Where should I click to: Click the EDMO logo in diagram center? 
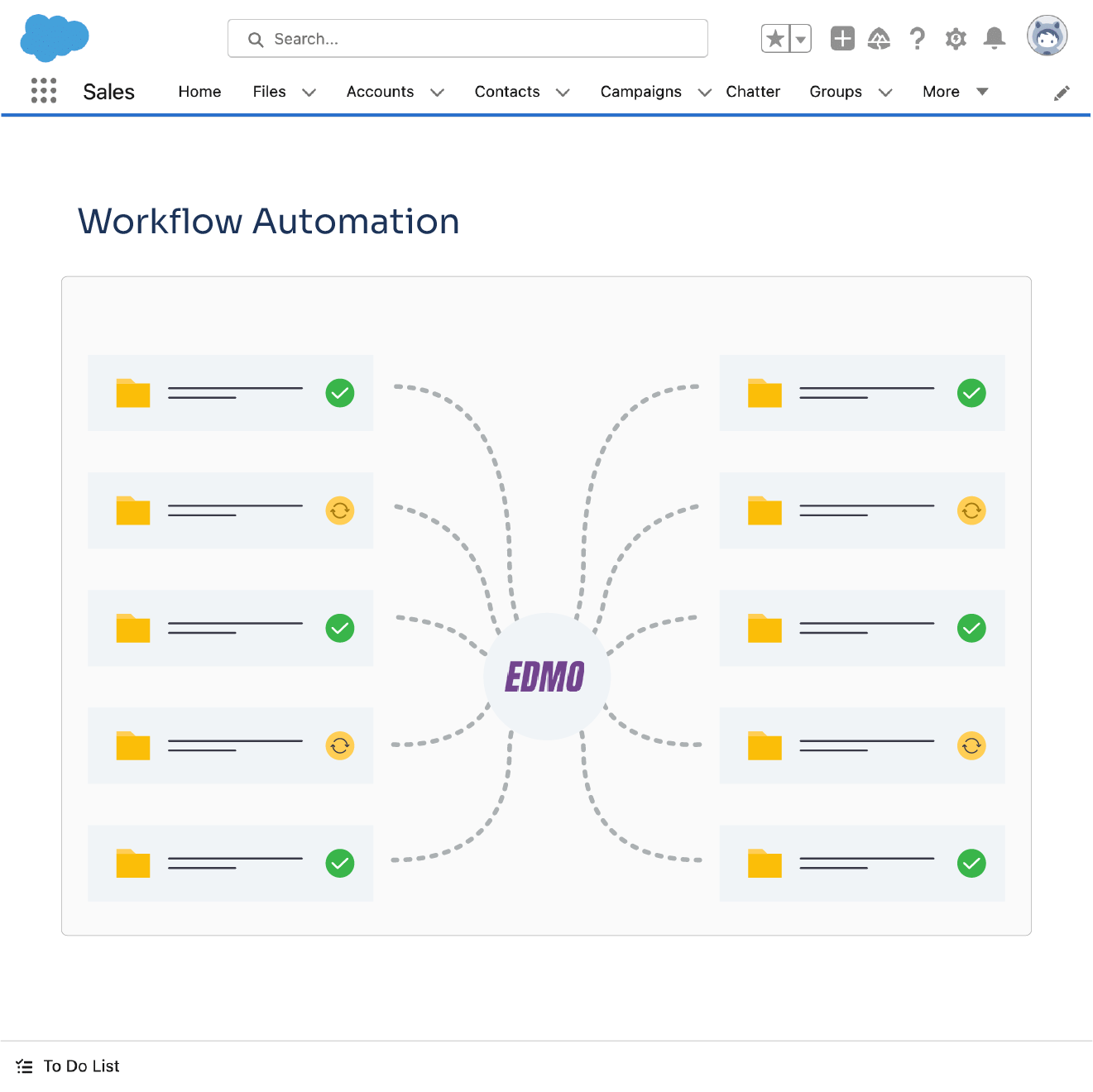[x=546, y=677]
